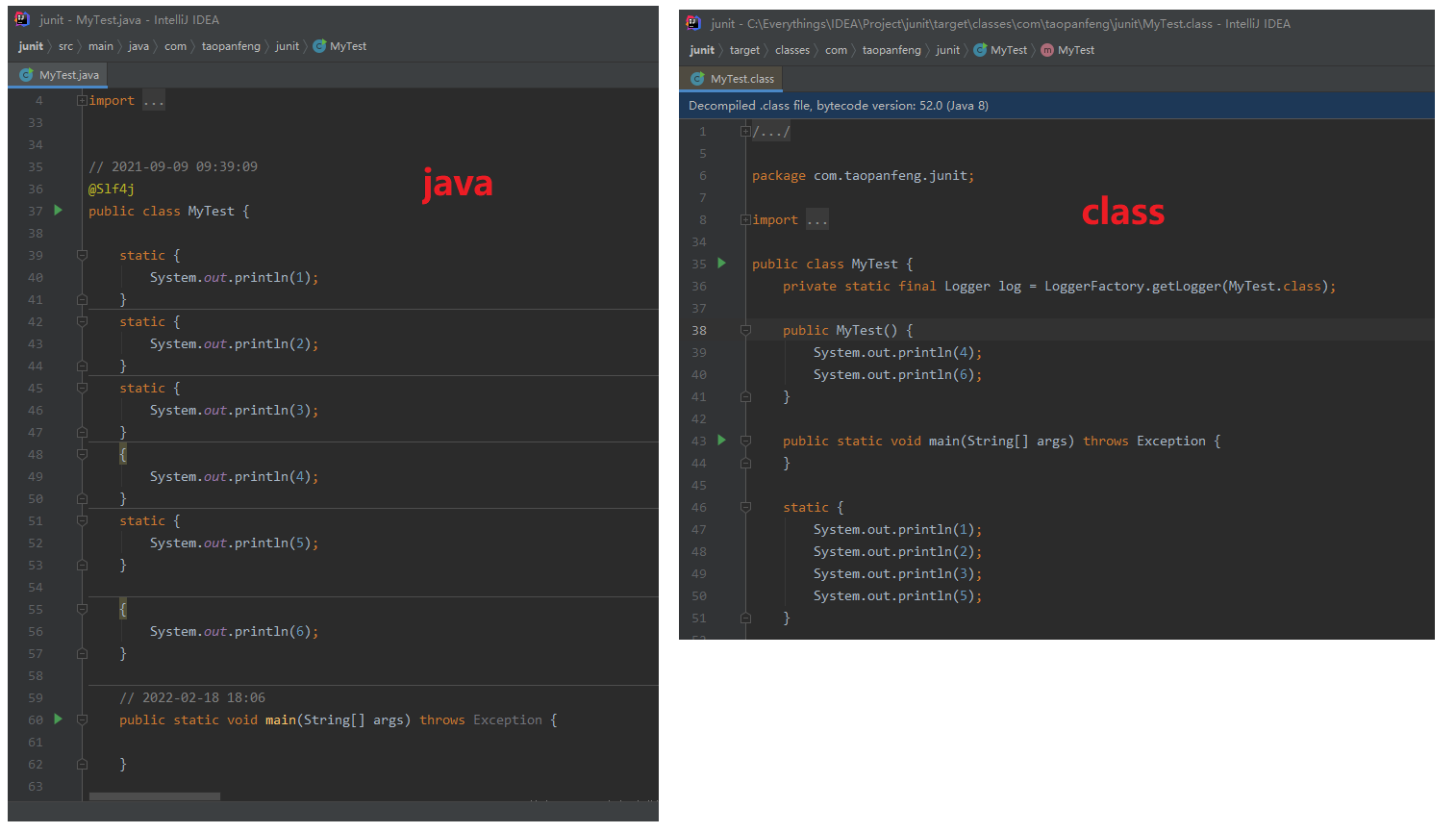
Task: Click class icon on MyTest.java tab
Action: 26,75
